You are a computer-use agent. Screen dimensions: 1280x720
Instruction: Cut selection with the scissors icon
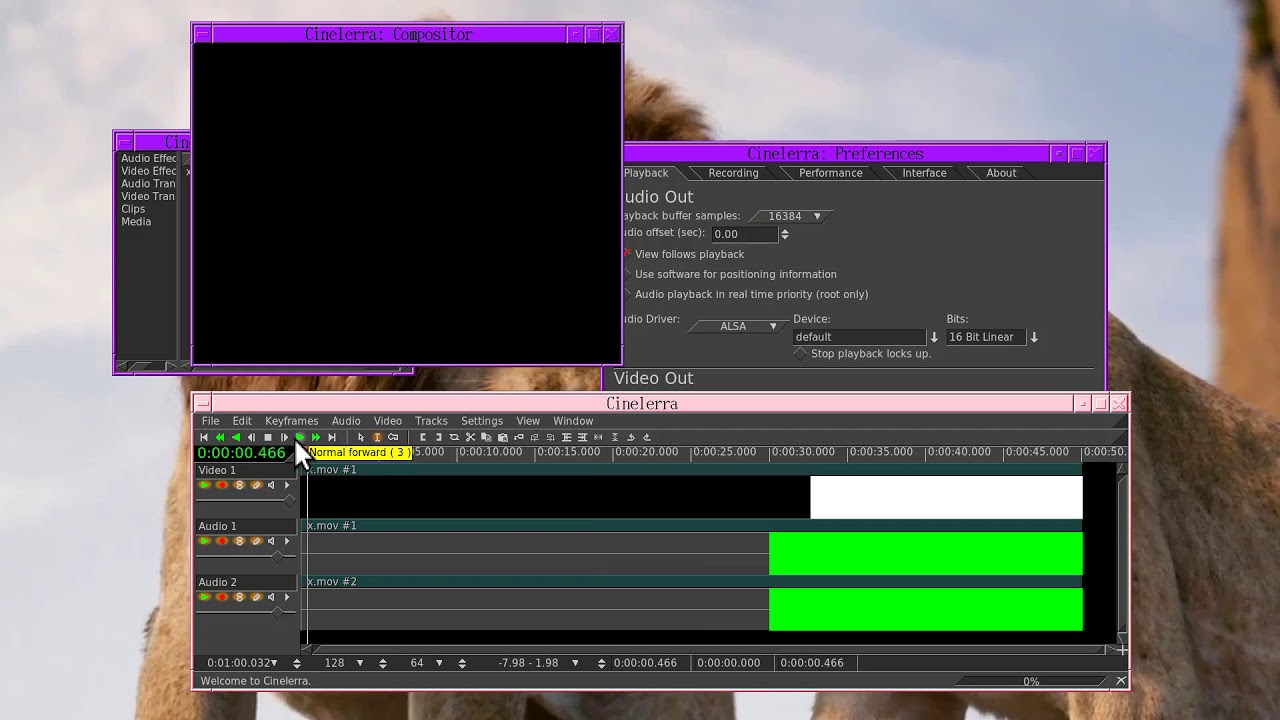(x=470, y=437)
